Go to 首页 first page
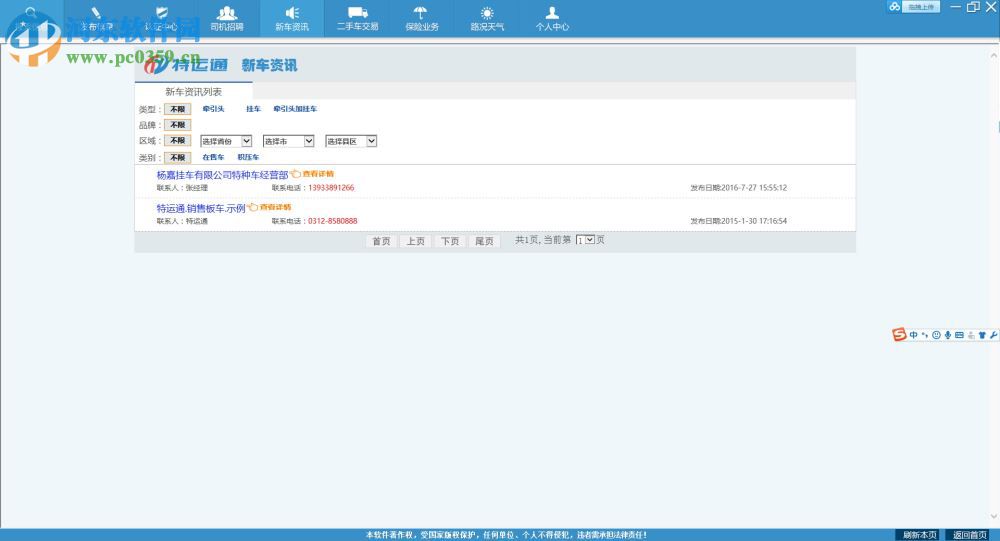The width and height of the screenshot is (1000, 541). point(381,241)
